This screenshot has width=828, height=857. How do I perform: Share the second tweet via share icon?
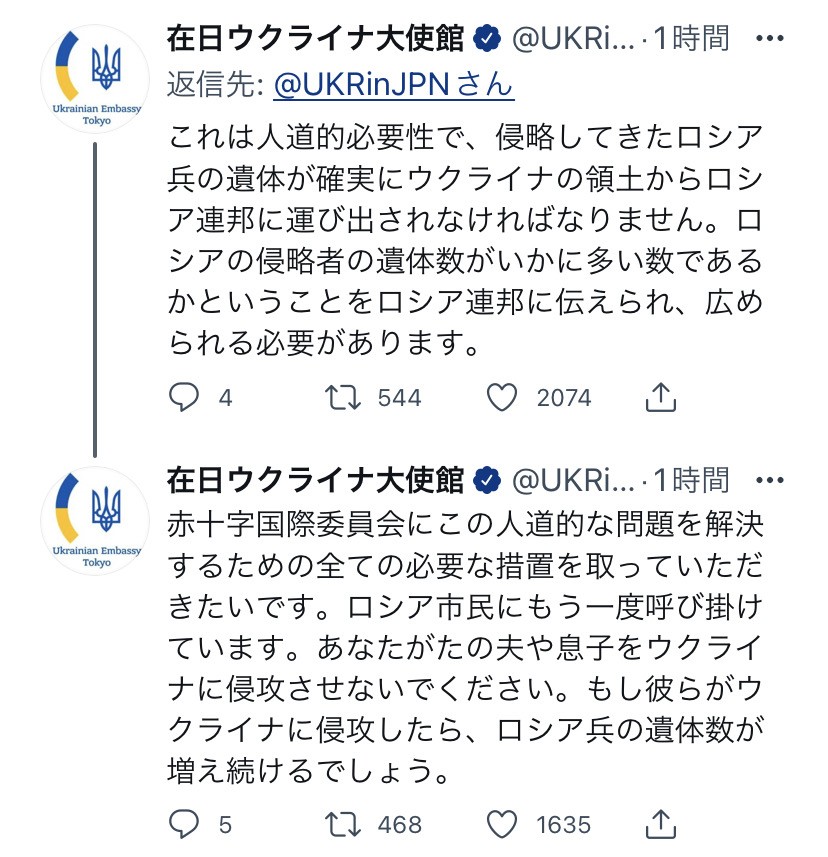(x=661, y=824)
